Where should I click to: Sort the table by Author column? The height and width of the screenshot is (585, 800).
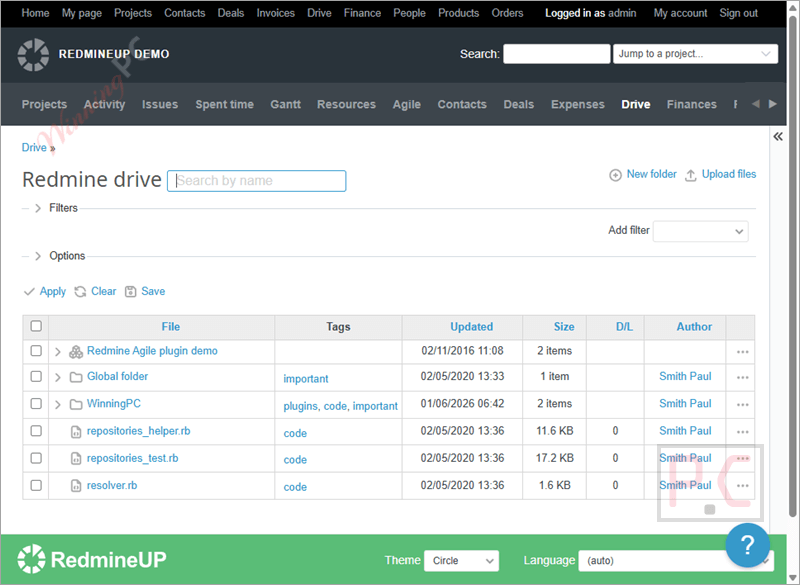click(694, 327)
